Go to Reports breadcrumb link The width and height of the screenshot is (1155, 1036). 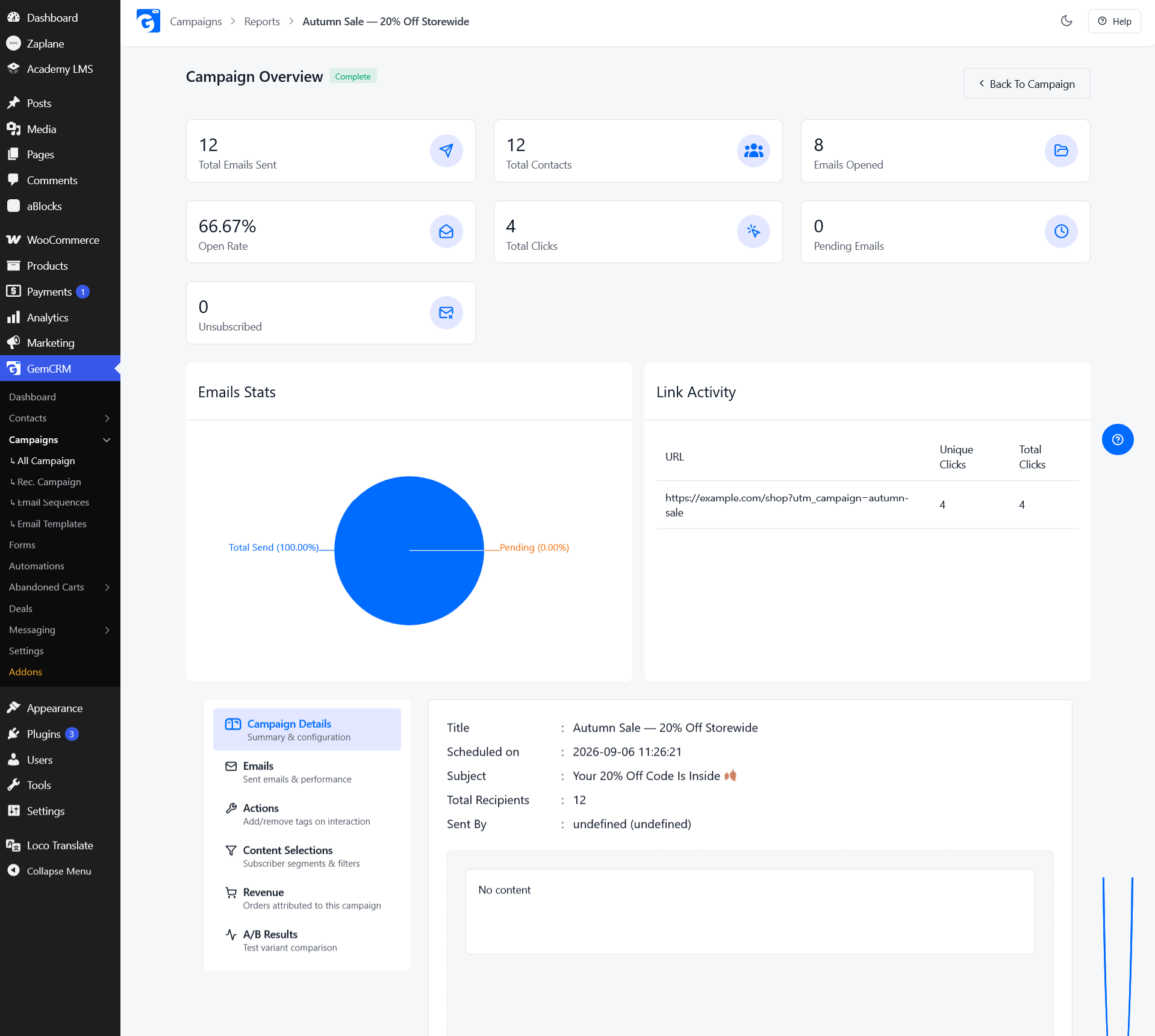coord(262,22)
